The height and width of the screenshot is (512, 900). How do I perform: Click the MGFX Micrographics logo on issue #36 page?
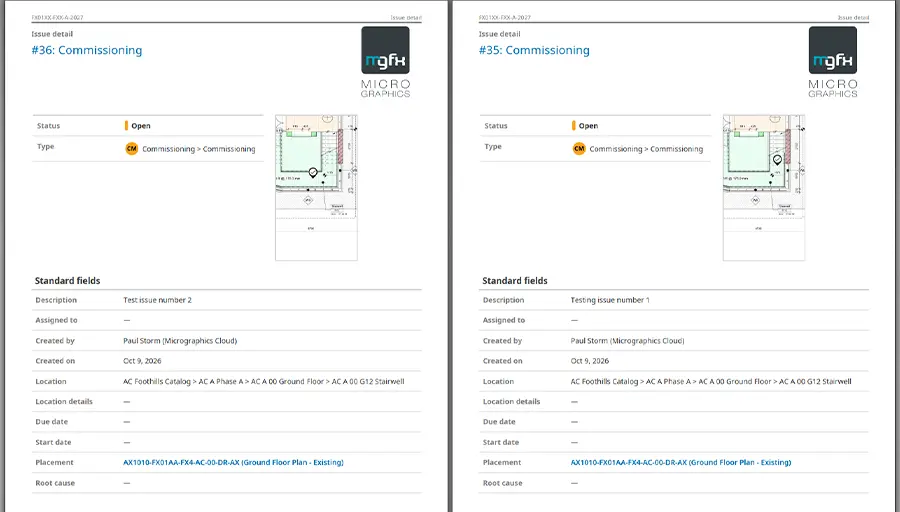385,62
